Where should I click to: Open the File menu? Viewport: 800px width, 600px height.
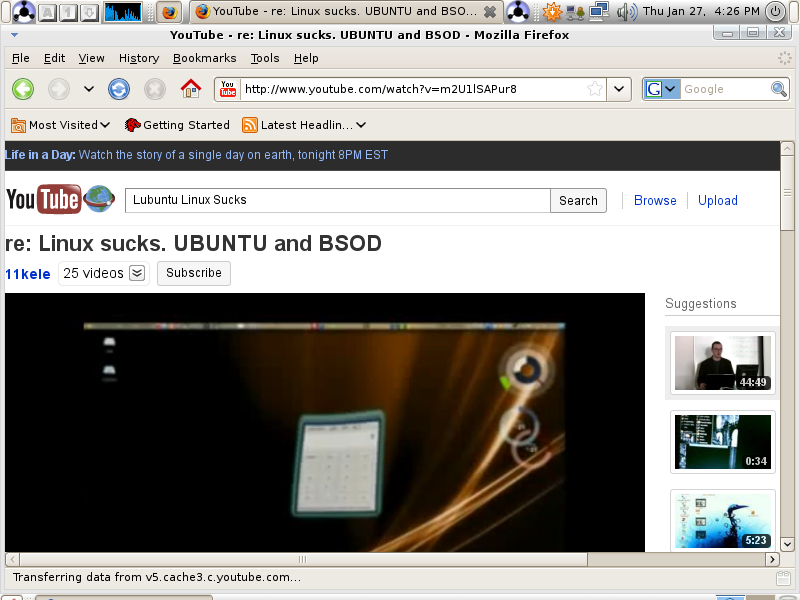click(x=20, y=58)
